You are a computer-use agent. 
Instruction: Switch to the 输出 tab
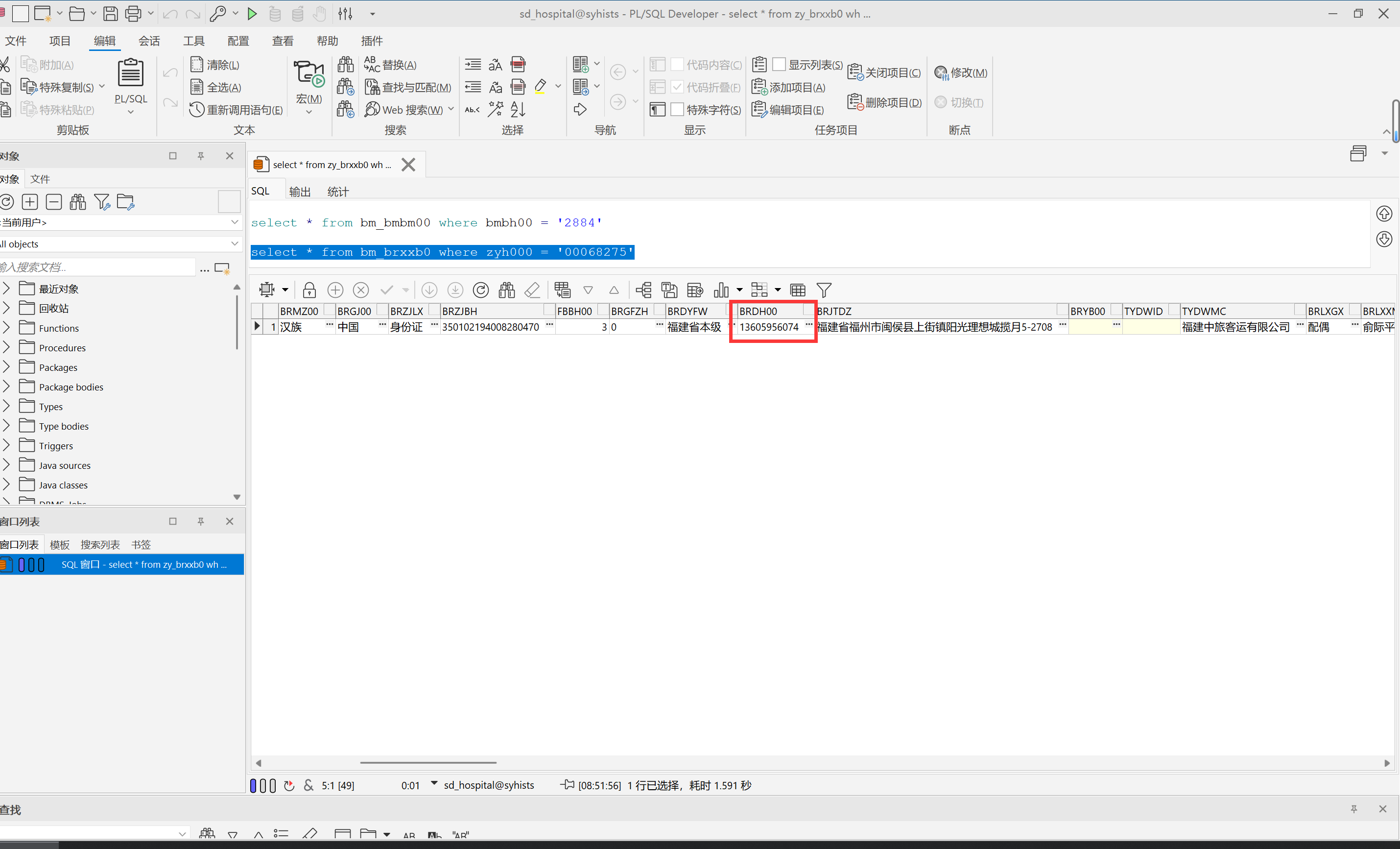tap(299, 192)
